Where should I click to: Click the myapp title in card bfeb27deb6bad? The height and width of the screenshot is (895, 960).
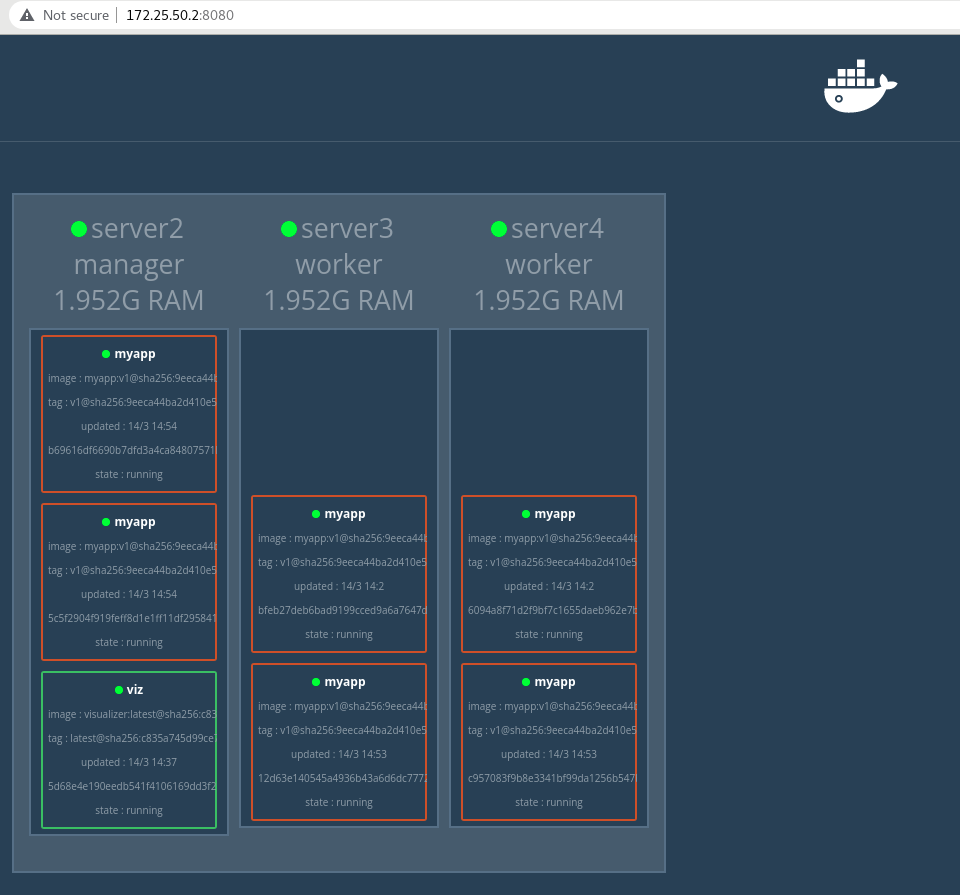tap(345, 514)
